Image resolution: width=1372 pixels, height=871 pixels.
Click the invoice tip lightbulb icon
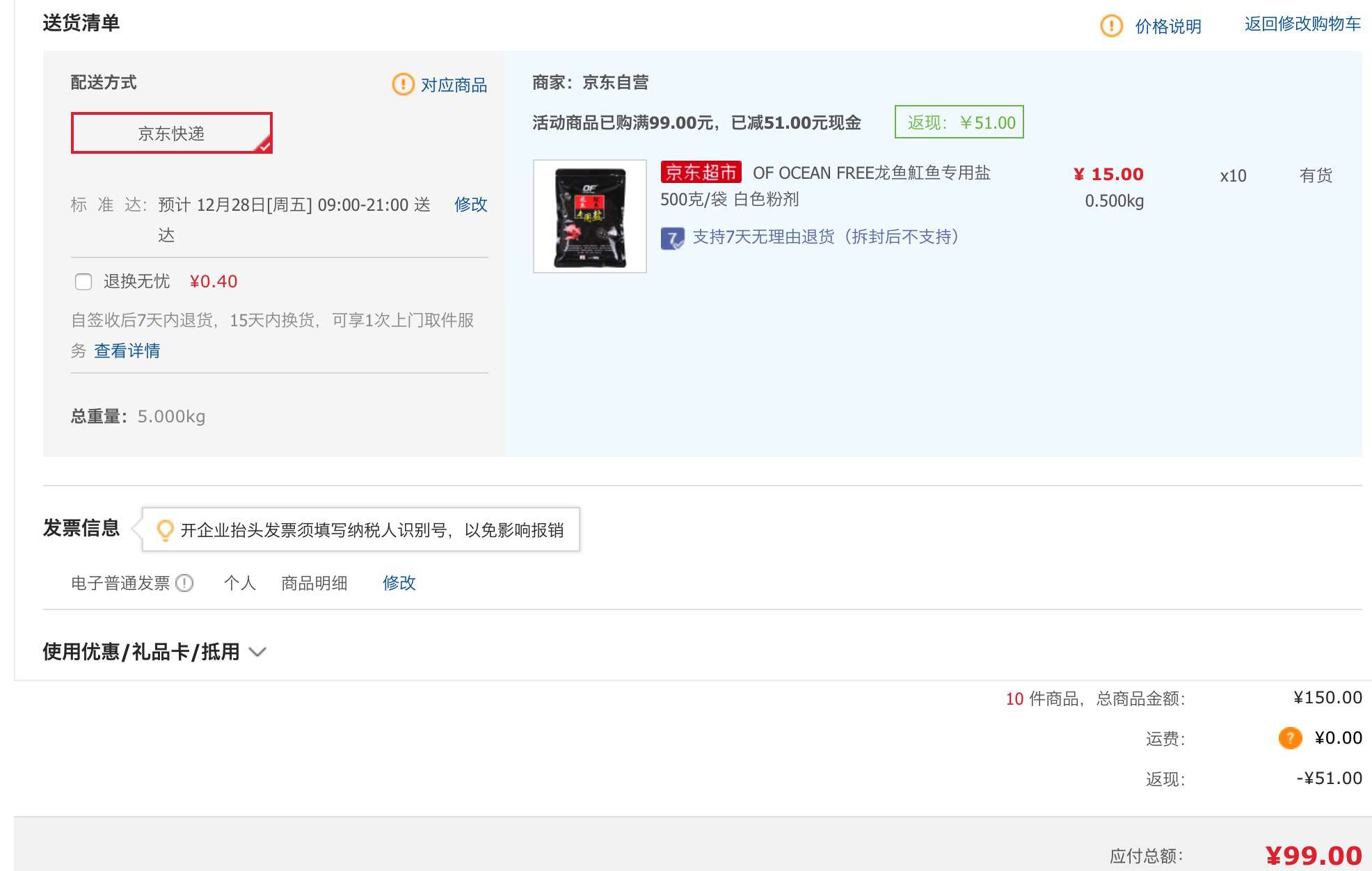point(165,530)
